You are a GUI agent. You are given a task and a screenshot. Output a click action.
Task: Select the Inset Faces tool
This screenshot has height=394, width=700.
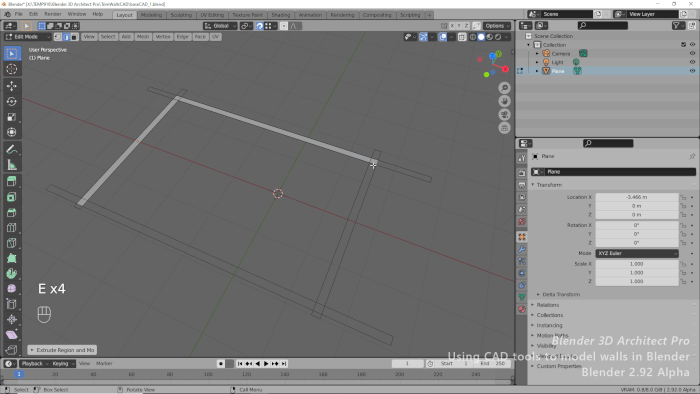[x=12, y=197]
